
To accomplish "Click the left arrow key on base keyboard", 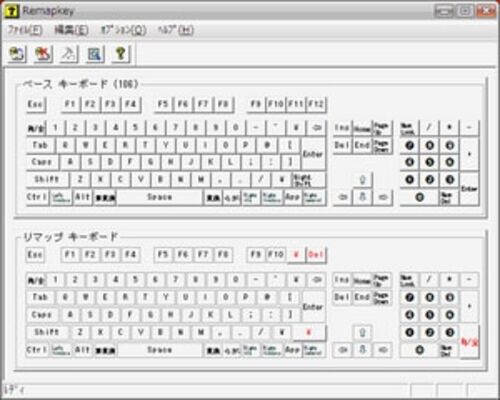I will click(x=343, y=197).
